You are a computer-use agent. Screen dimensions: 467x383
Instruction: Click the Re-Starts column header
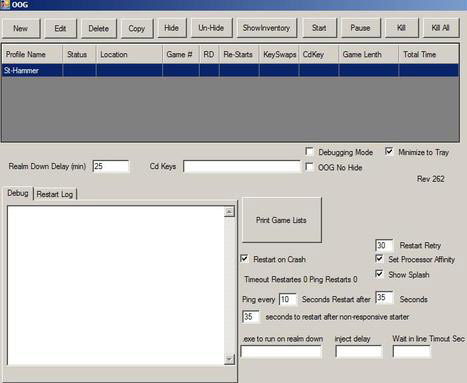coord(239,54)
